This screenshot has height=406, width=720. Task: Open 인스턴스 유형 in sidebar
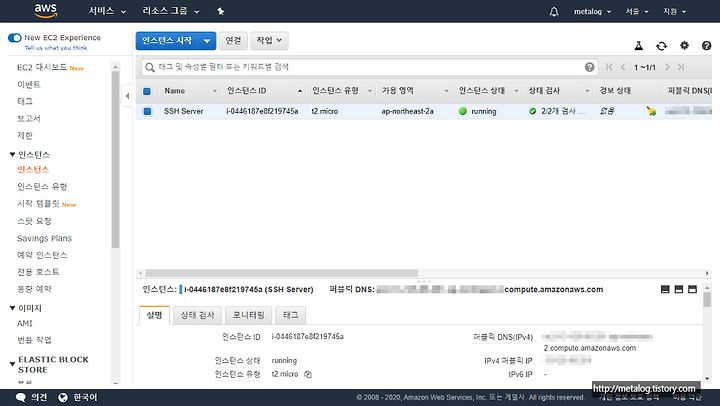[42, 186]
